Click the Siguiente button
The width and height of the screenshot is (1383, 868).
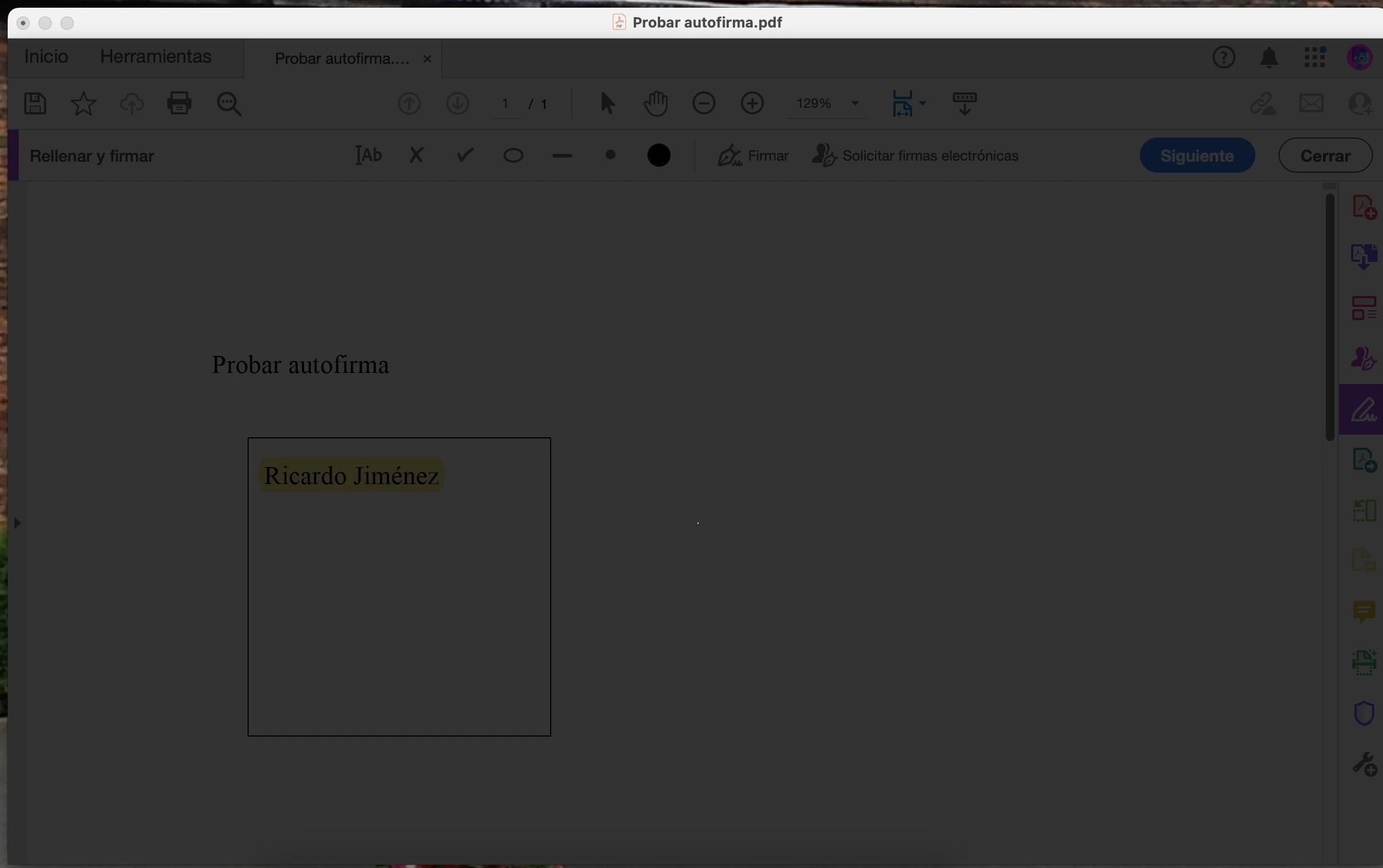tap(1197, 156)
